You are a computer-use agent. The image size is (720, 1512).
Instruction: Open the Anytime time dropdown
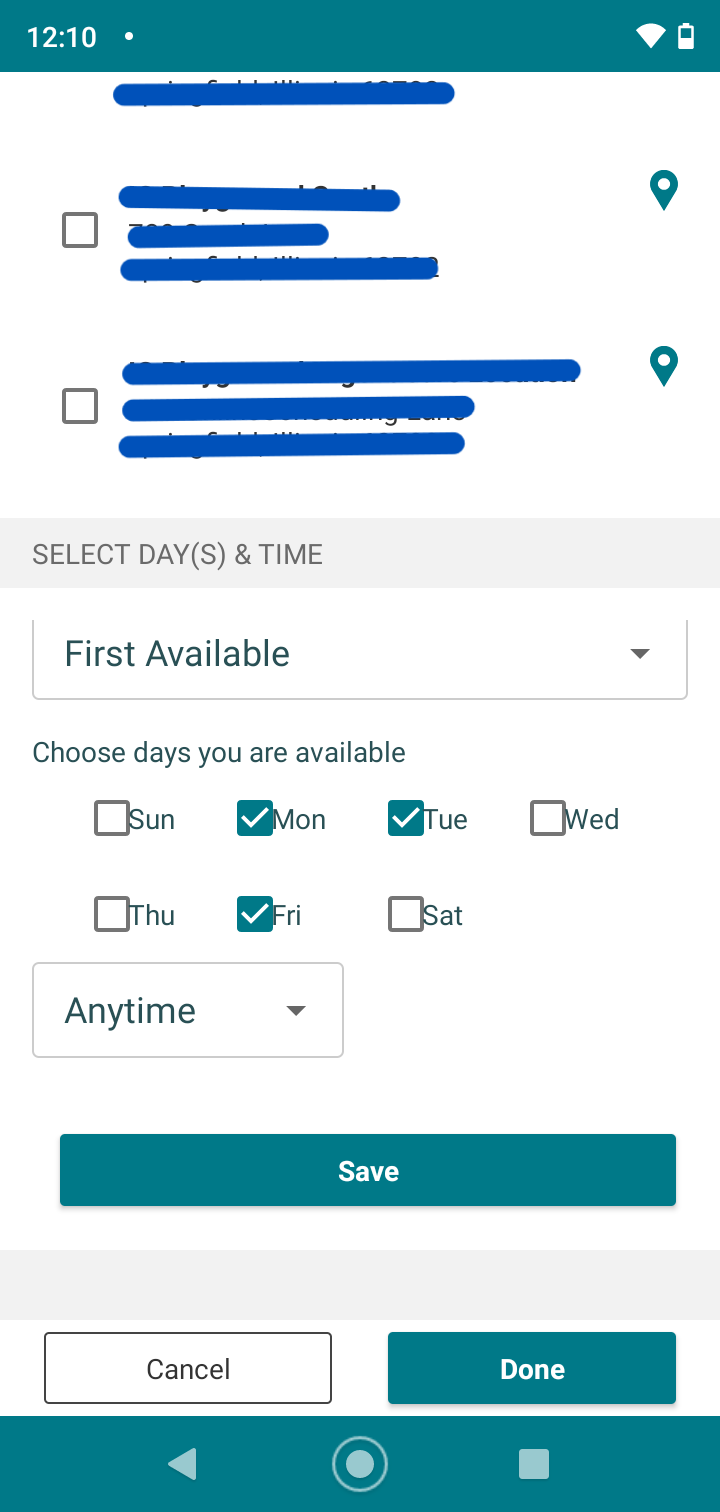pos(187,1009)
